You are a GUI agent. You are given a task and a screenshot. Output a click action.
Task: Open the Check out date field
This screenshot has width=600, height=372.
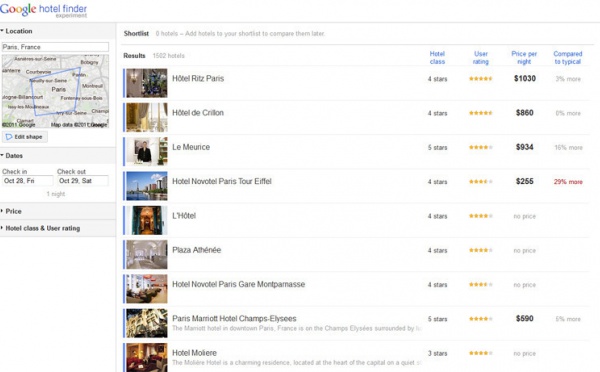tap(83, 181)
